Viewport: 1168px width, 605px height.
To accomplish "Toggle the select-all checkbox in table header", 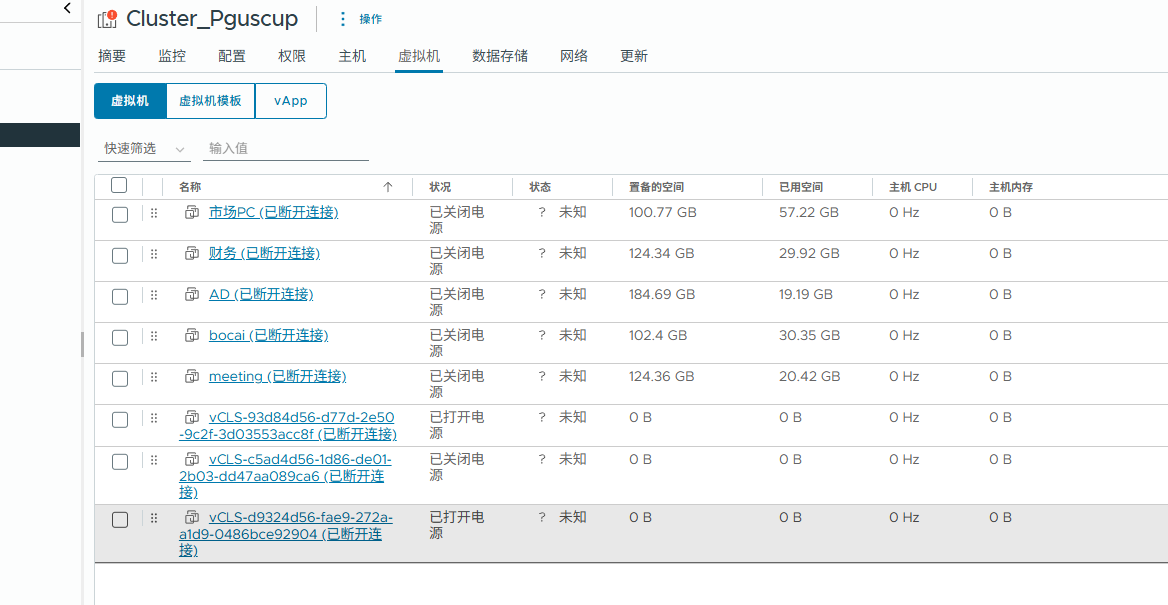I will [x=119, y=186].
